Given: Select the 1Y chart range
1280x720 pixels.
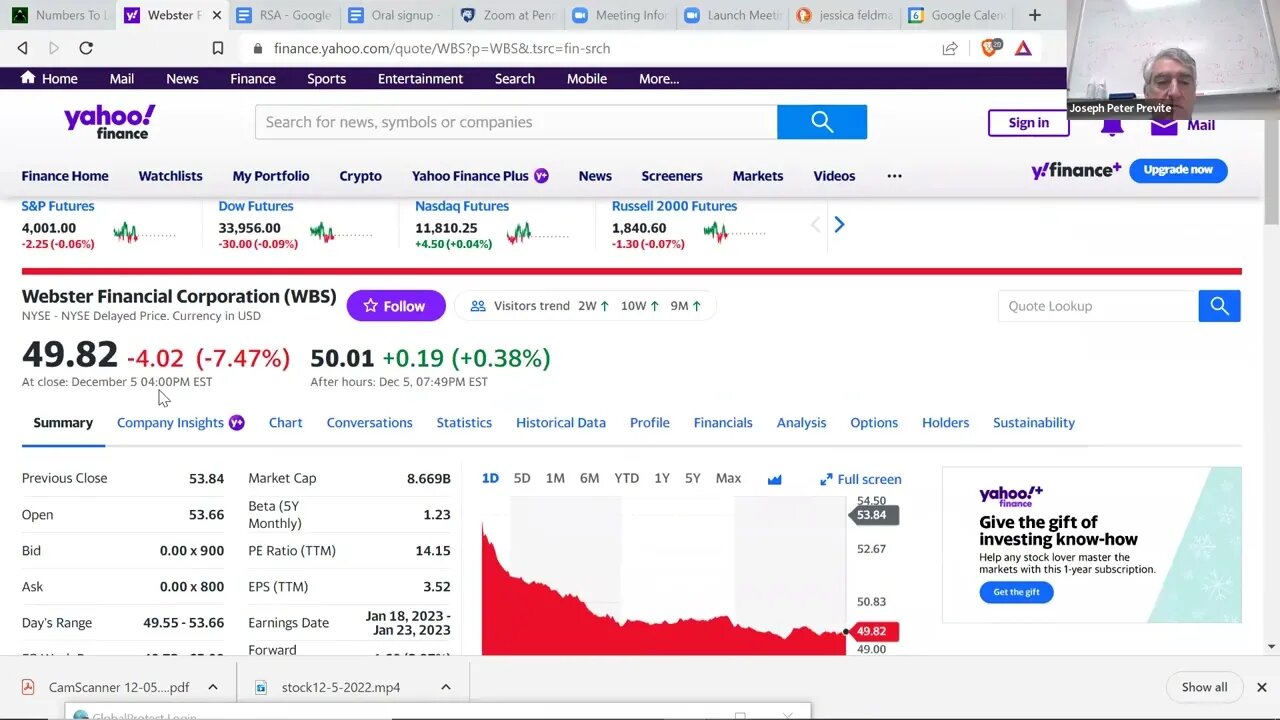Looking at the screenshot, I should (x=662, y=479).
